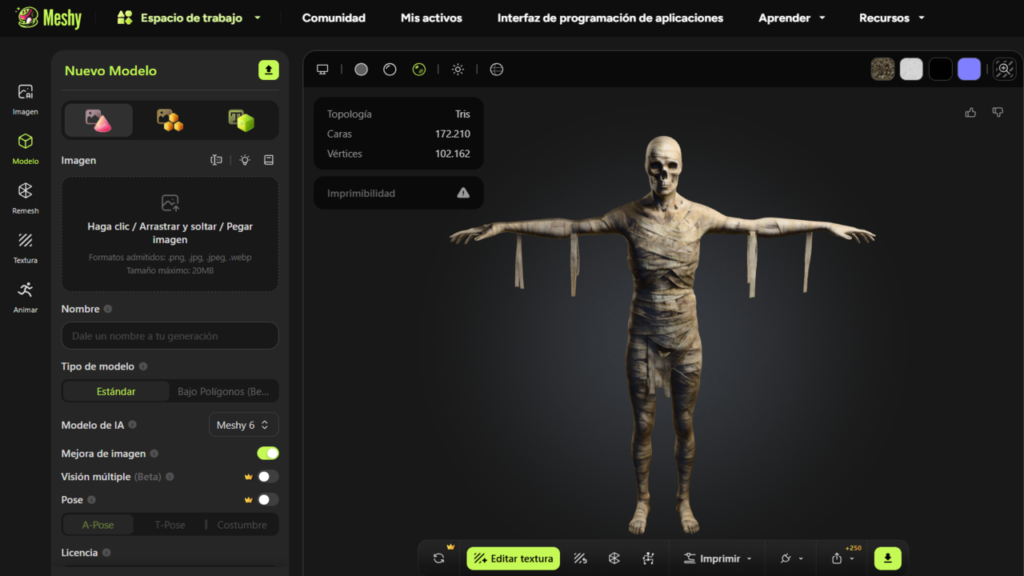
Task: Click the Vértices value 102.162
Action: click(x=453, y=153)
